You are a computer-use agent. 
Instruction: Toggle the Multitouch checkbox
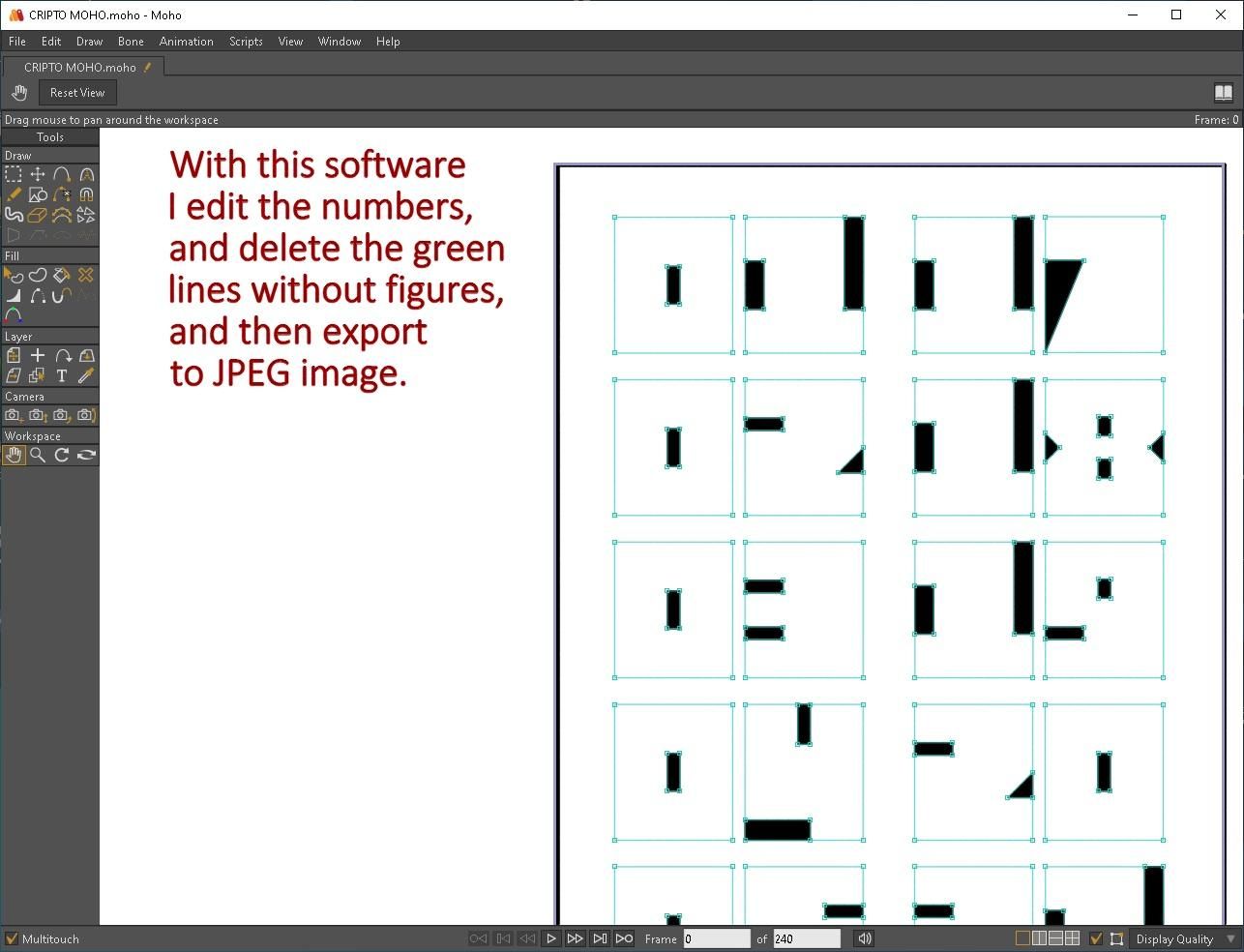[12, 938]
